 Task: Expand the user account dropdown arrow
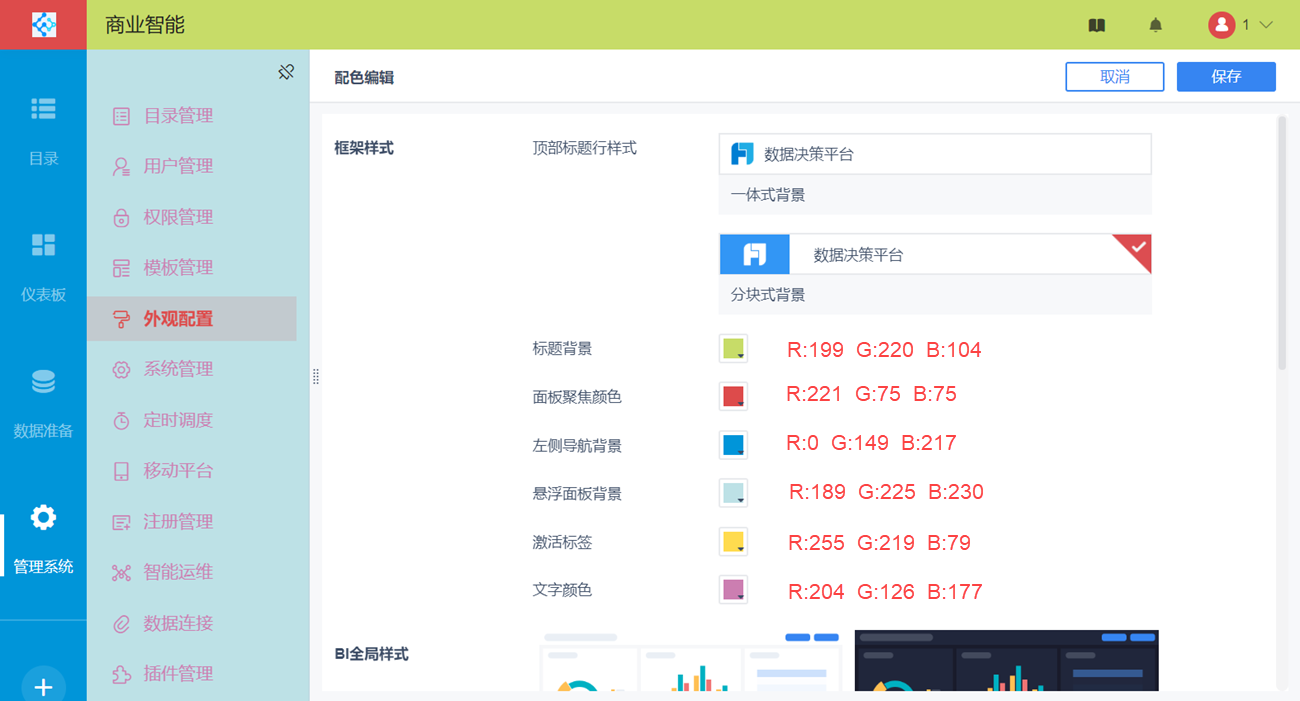pyautogui.click(x=1266, y=25)
